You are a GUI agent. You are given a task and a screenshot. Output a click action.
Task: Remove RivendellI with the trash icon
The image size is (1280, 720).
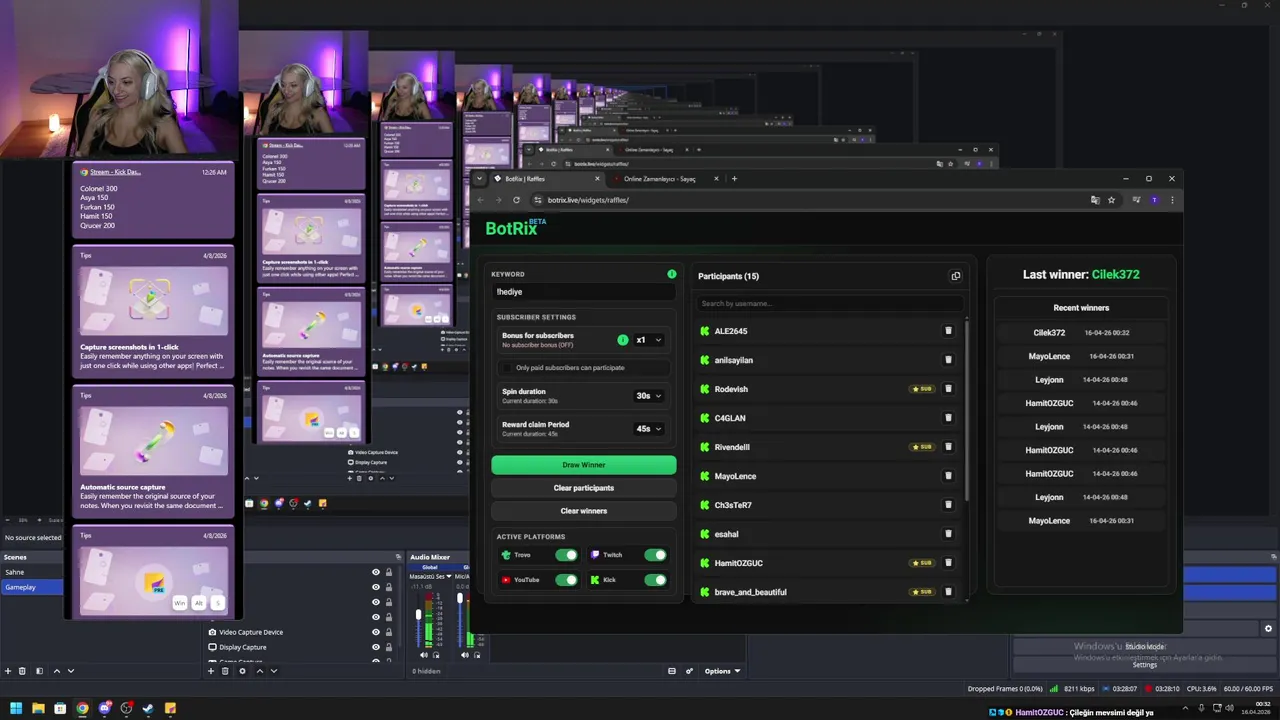pyautogui.click(x=948, y=447)
